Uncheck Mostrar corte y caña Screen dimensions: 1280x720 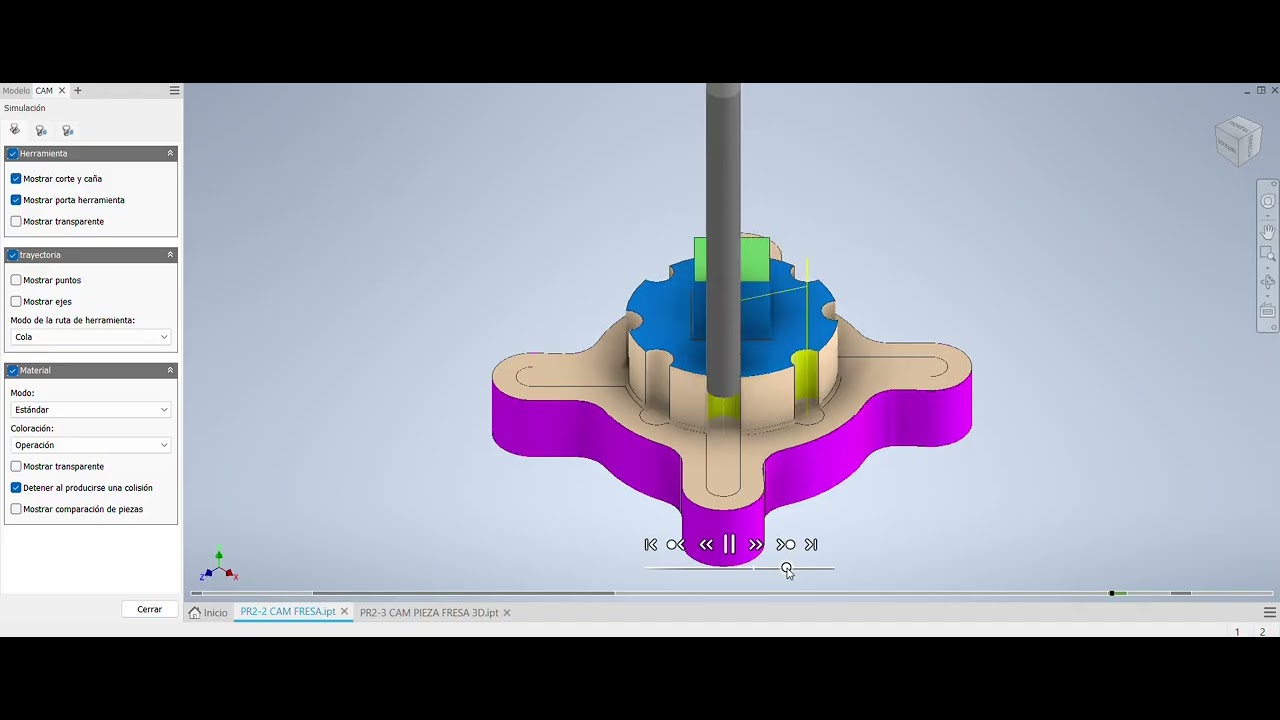(x=16, y=179)
